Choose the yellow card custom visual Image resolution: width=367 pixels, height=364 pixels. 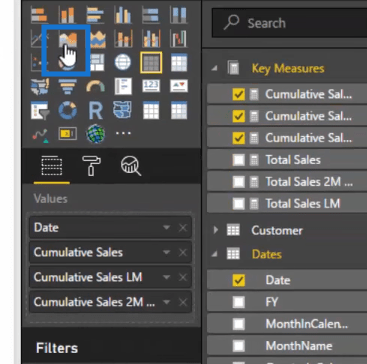pyautogui.click(x=68, y=134)
